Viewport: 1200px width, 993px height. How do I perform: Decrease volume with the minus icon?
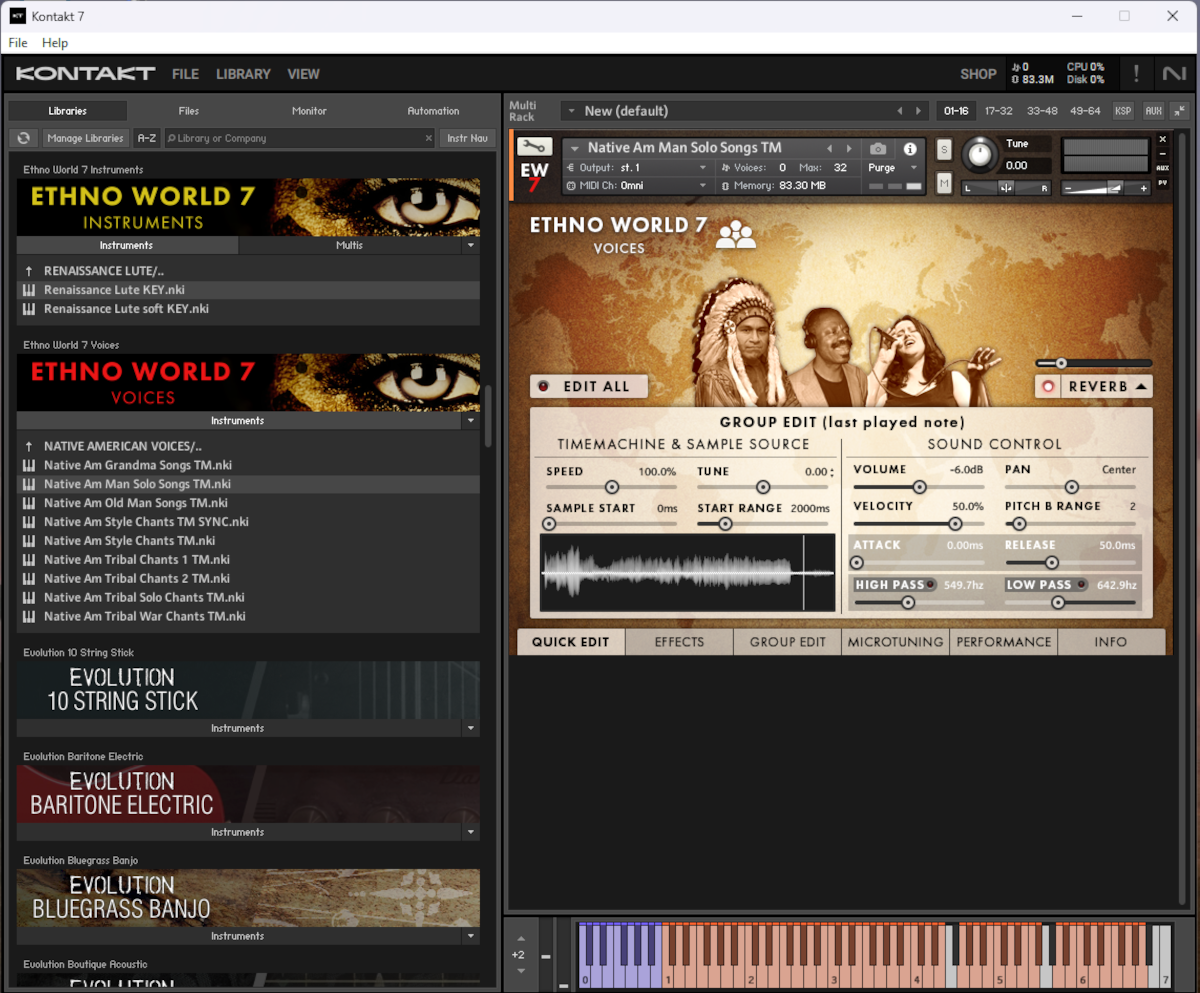1069,188
